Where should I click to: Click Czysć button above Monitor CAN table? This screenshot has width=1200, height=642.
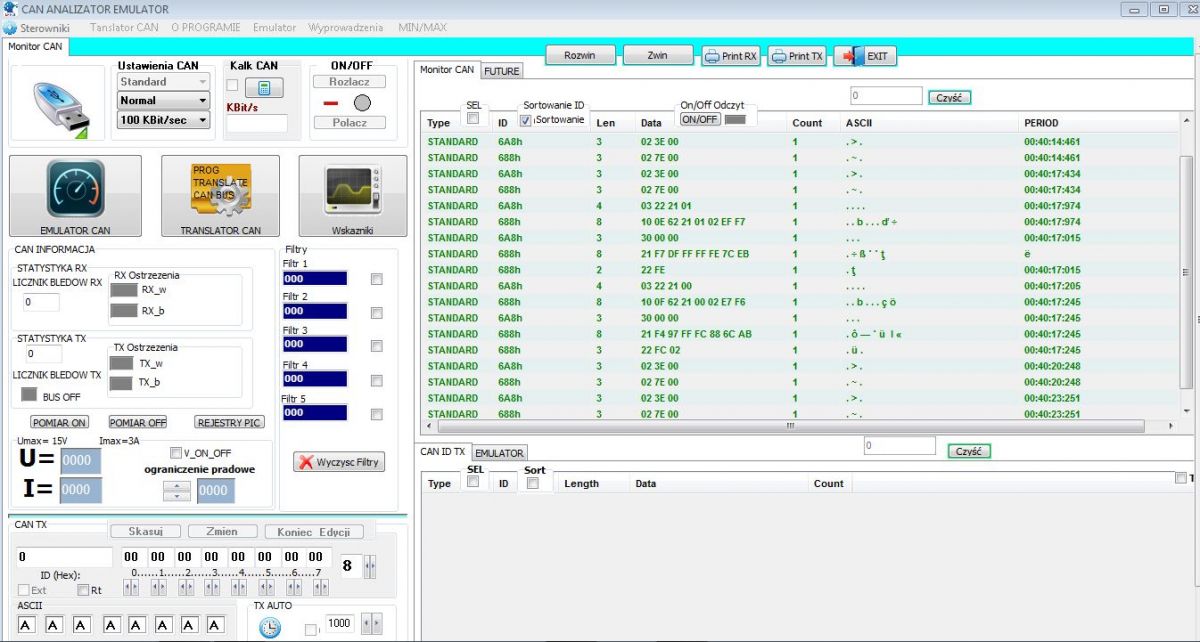(950, 97)
